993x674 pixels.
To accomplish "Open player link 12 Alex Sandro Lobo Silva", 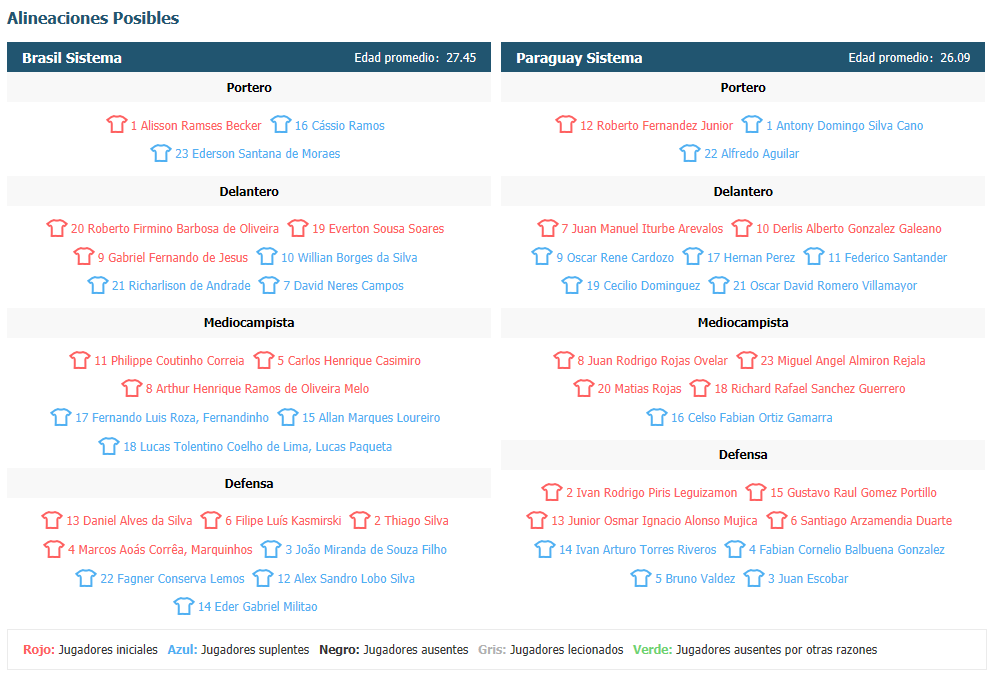I will pos(346,578).
